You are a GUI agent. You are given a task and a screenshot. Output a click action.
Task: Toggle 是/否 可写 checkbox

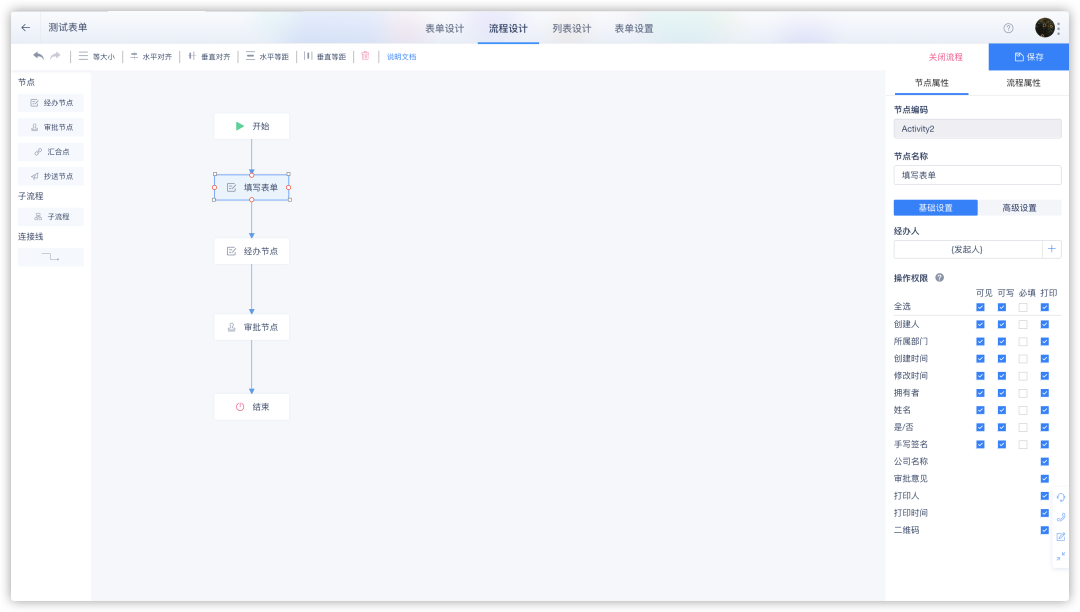point(1001,428)
